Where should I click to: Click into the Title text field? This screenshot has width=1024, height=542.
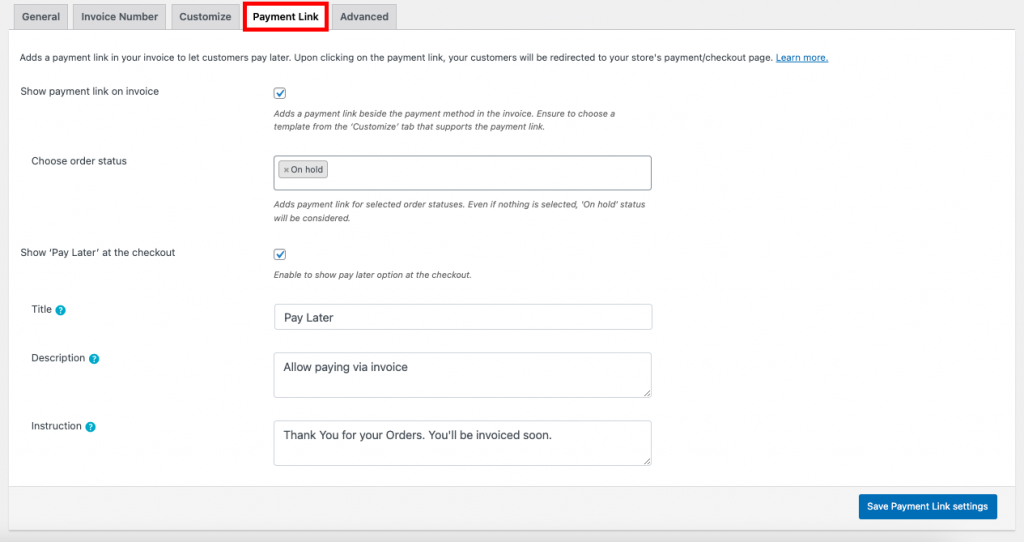pos(462,317)
